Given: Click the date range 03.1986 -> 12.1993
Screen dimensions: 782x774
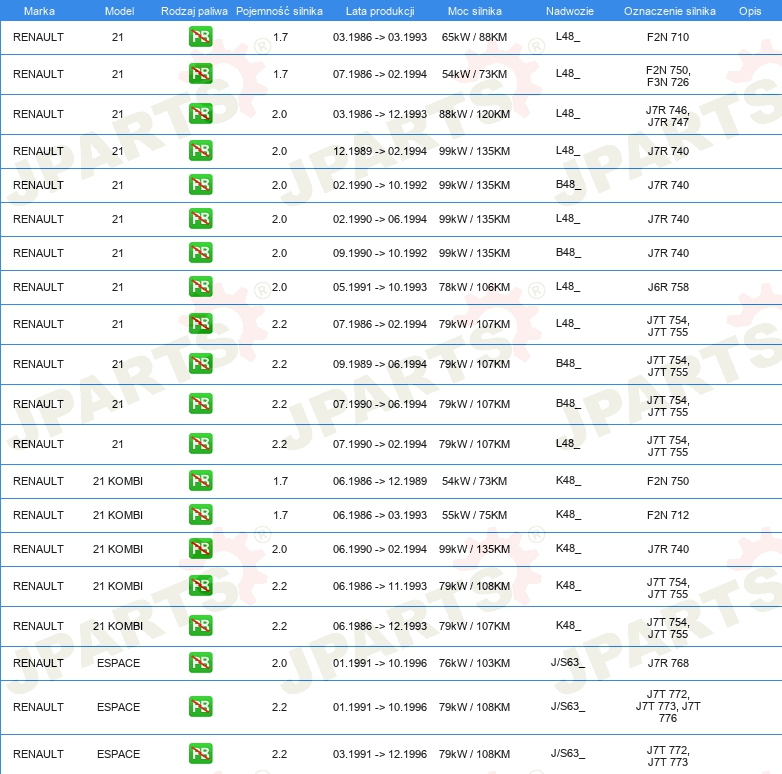Looking at the screenshot, I should point(380,114).
